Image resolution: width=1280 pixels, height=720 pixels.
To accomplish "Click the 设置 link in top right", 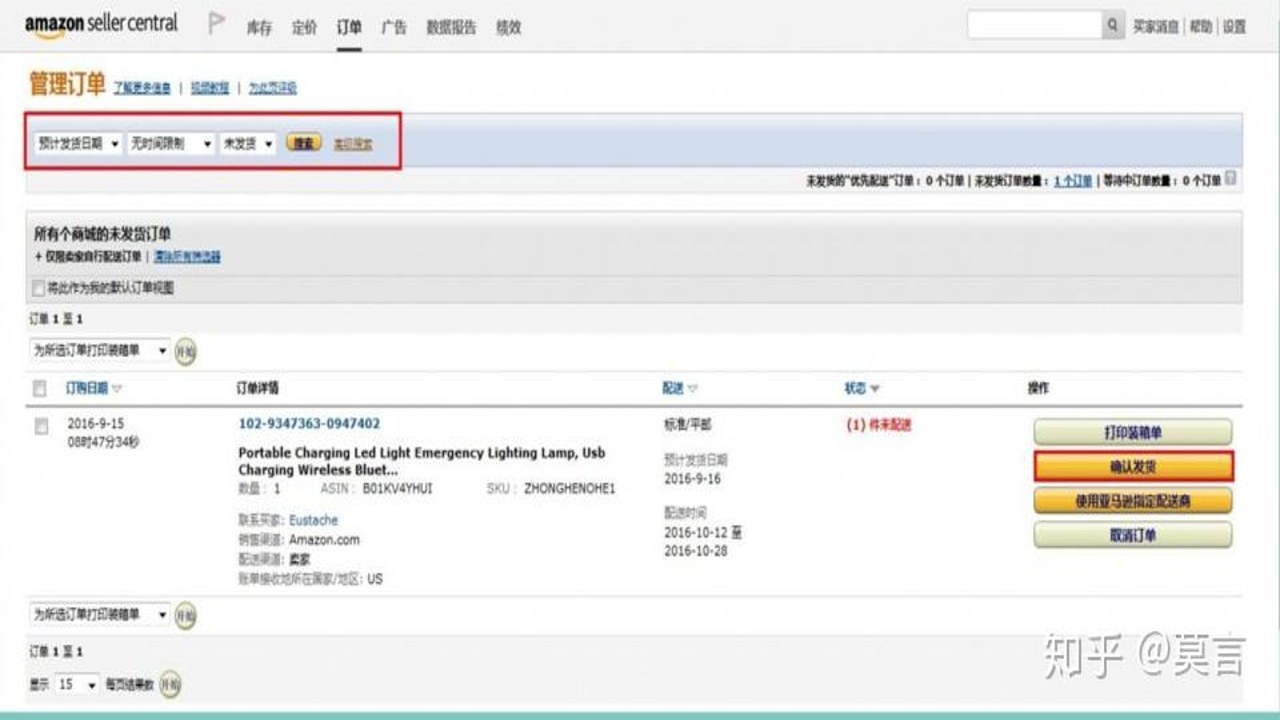I will 1235,27.
